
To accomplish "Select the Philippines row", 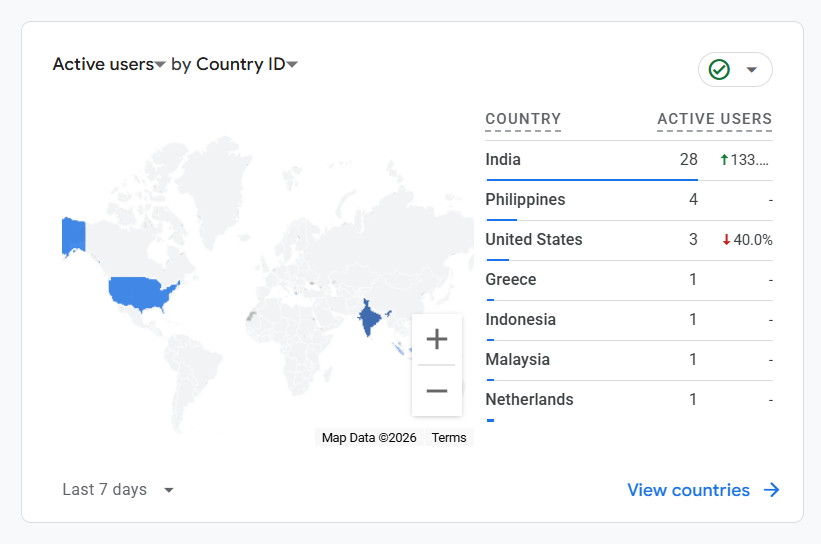I will pos(629,200).
